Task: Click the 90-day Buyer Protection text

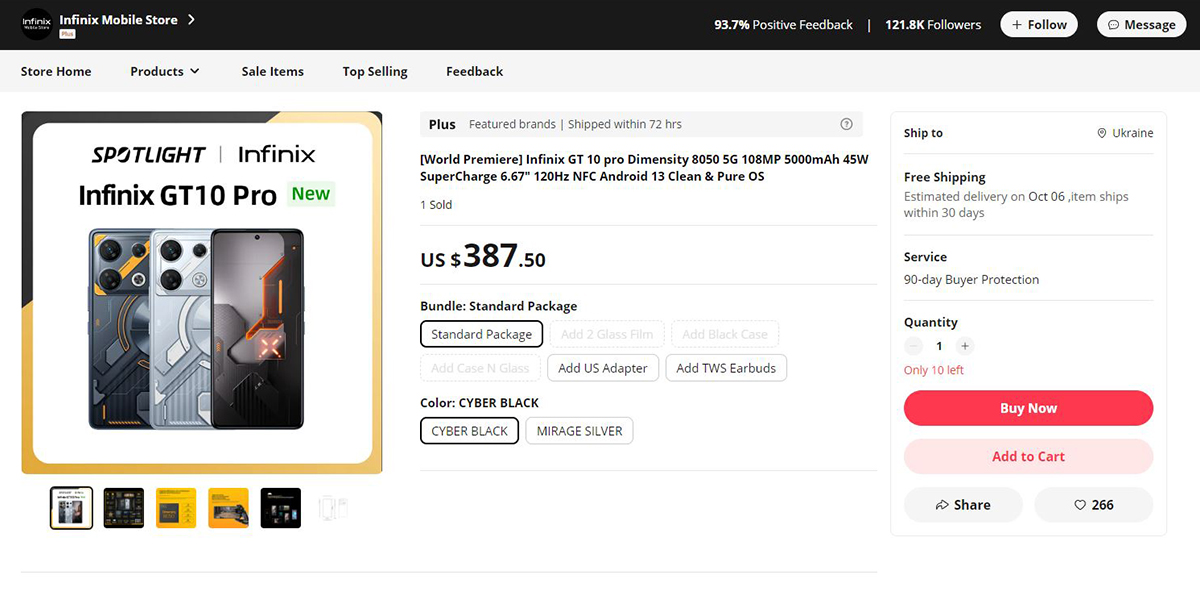Action: (971, 280)
